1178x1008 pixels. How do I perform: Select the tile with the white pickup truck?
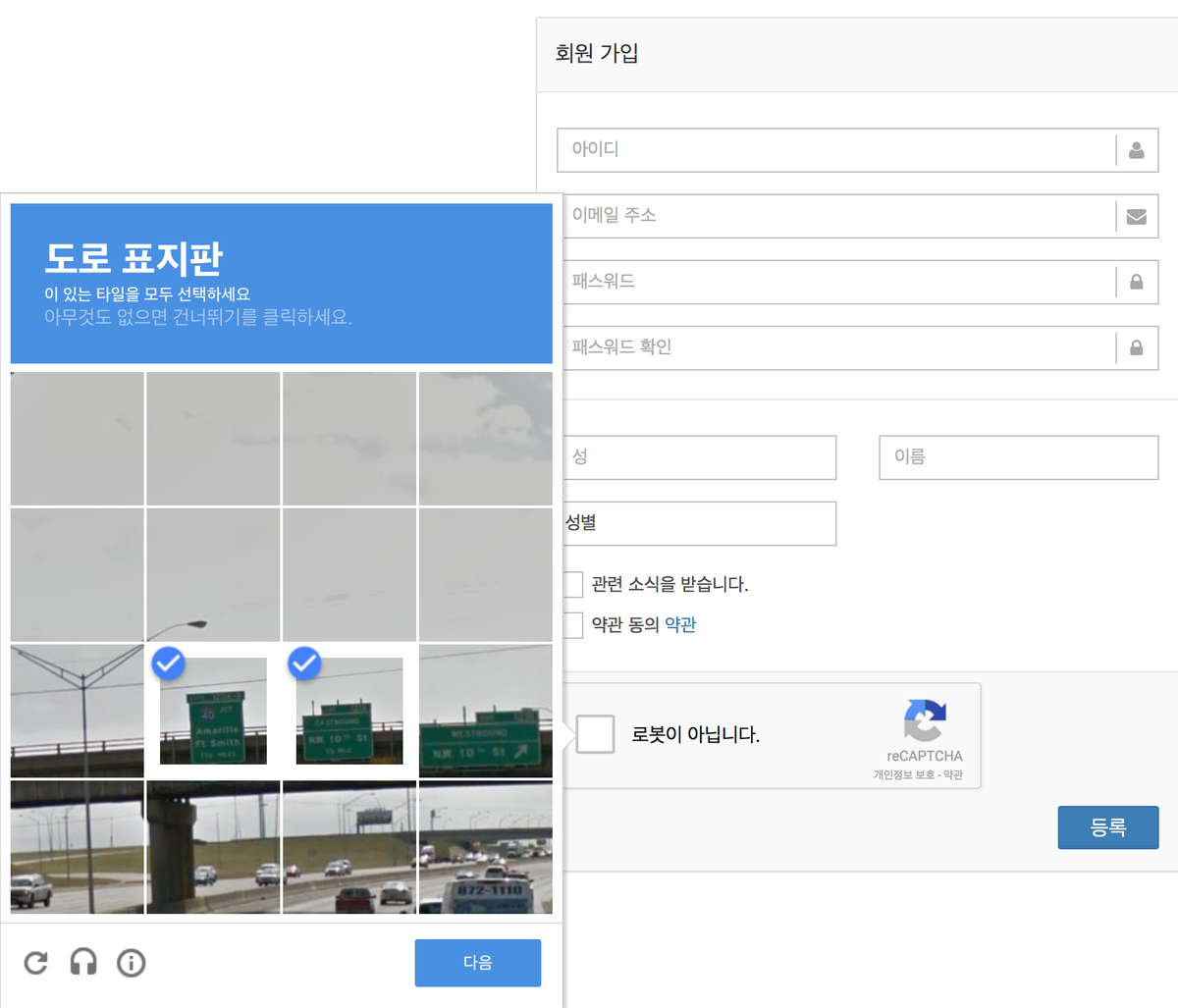tap(77, 847)
